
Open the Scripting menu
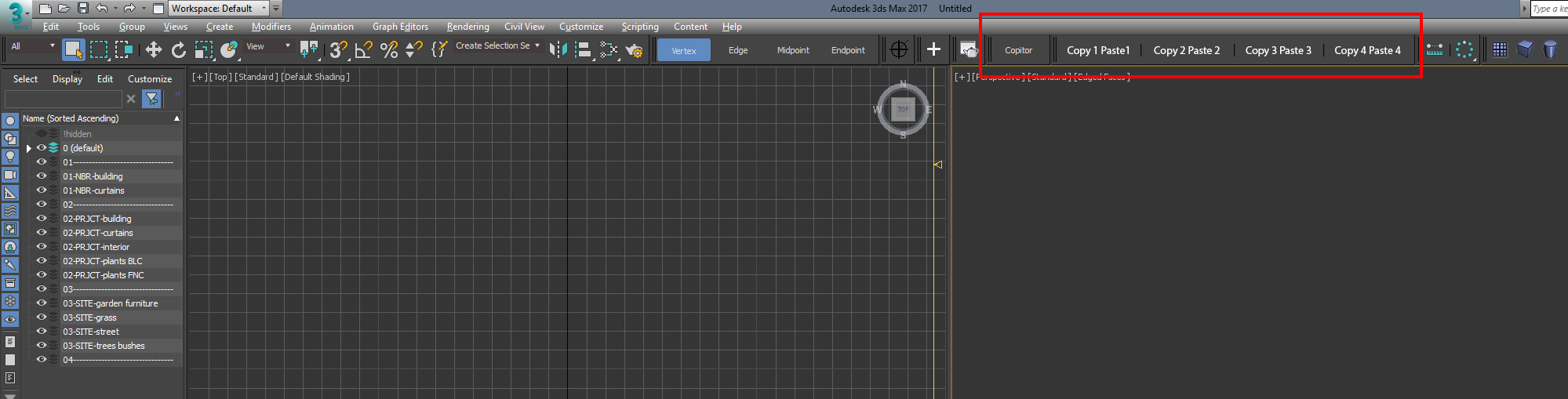click(640, 27)
